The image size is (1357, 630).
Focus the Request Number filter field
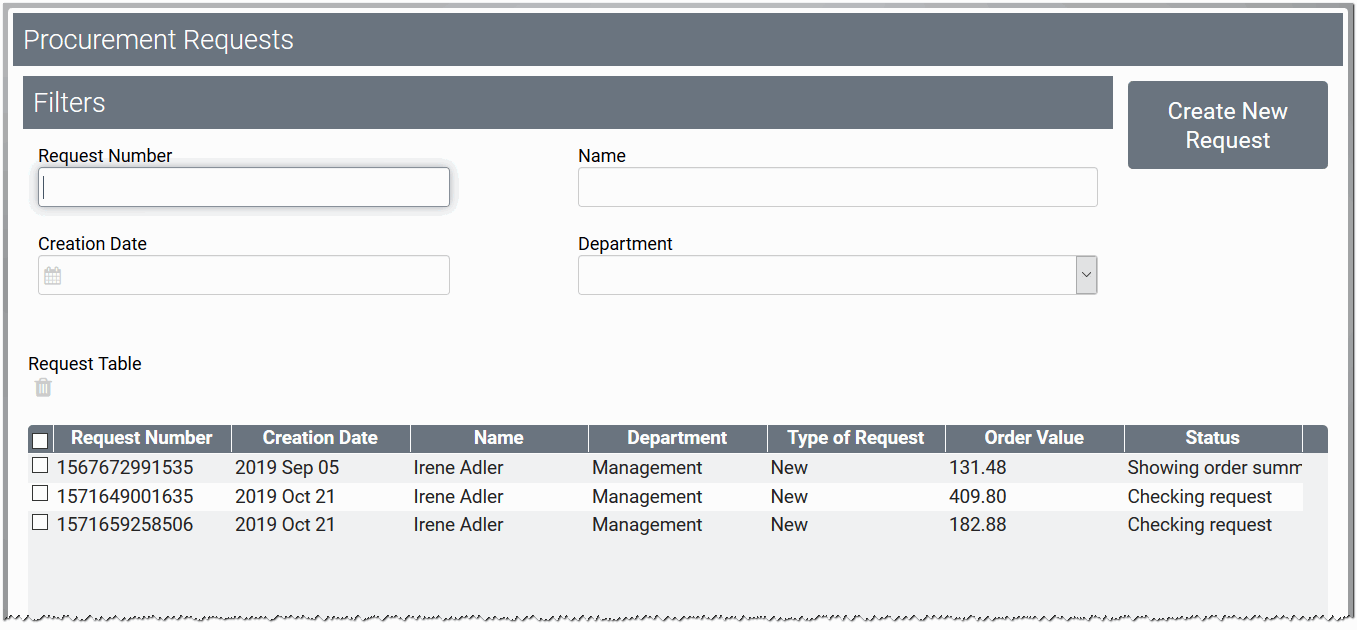(244, 187)
